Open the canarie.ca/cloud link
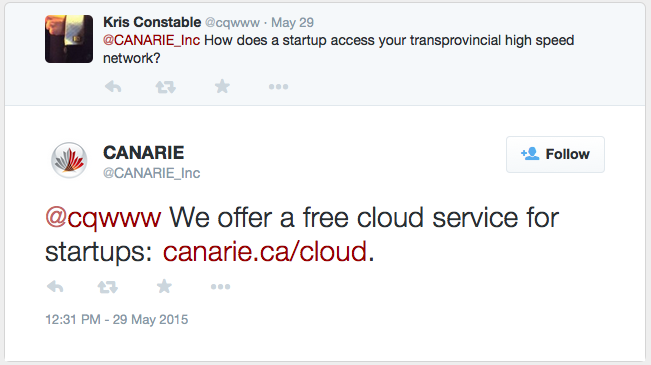The image size is (651, 365). click(265, 252)
